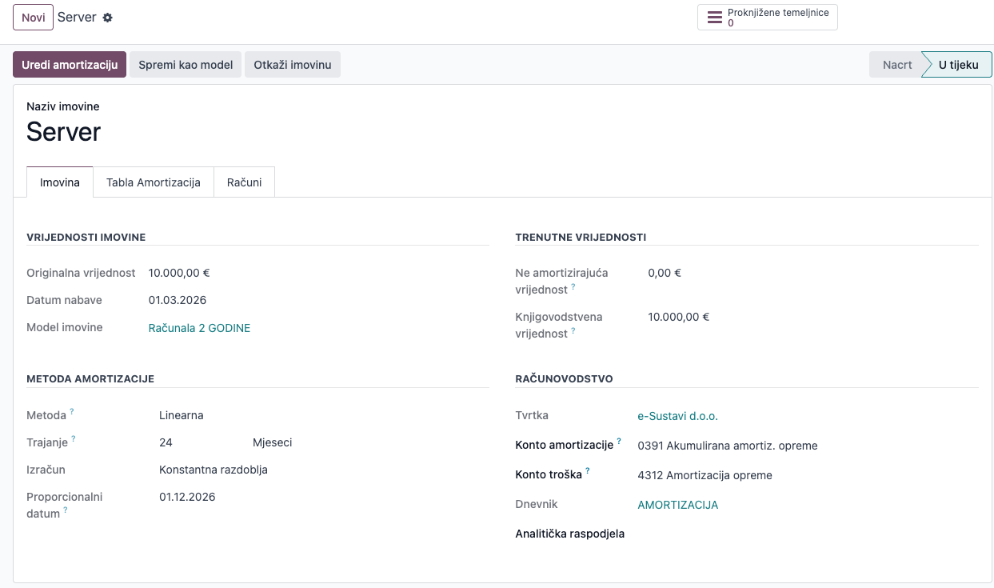Image resolution: width=994 pixels, height=588 pixels.
Task: Click the Linearna method value
Action: (181, 416)
